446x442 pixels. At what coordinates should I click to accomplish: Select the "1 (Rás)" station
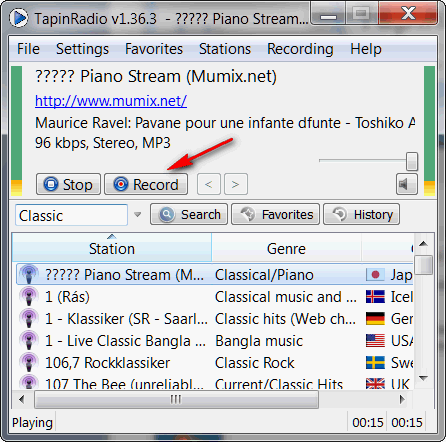pos(67,297)
